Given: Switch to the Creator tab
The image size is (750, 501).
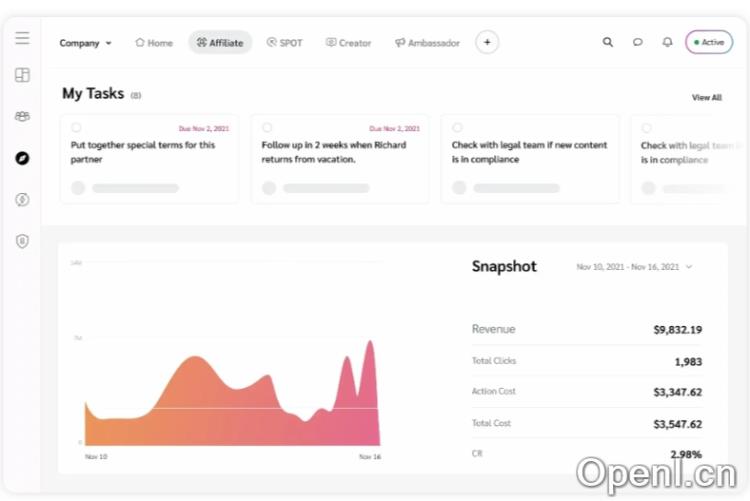Looking at the screenshot, I should 348,43.
